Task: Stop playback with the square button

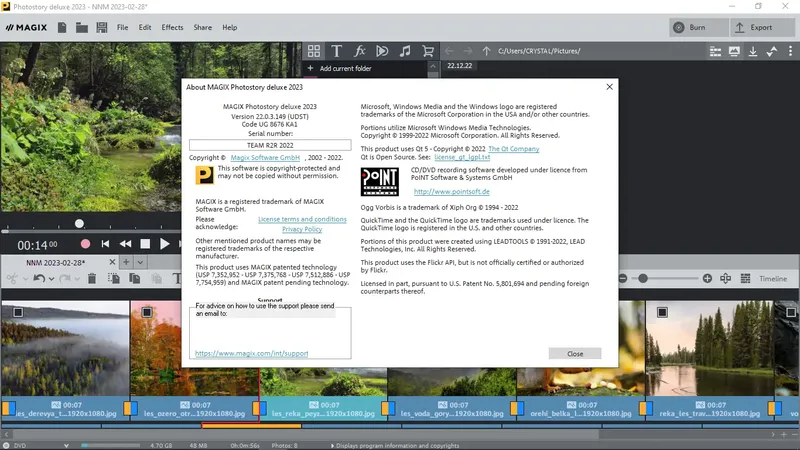Action: 145,244
